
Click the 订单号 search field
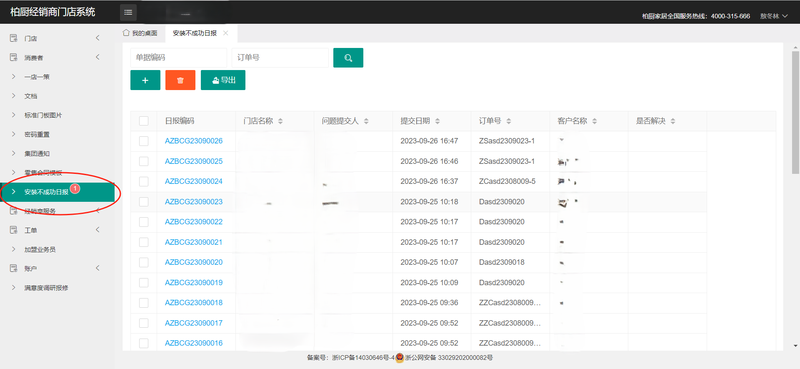(x=280, y=58)
